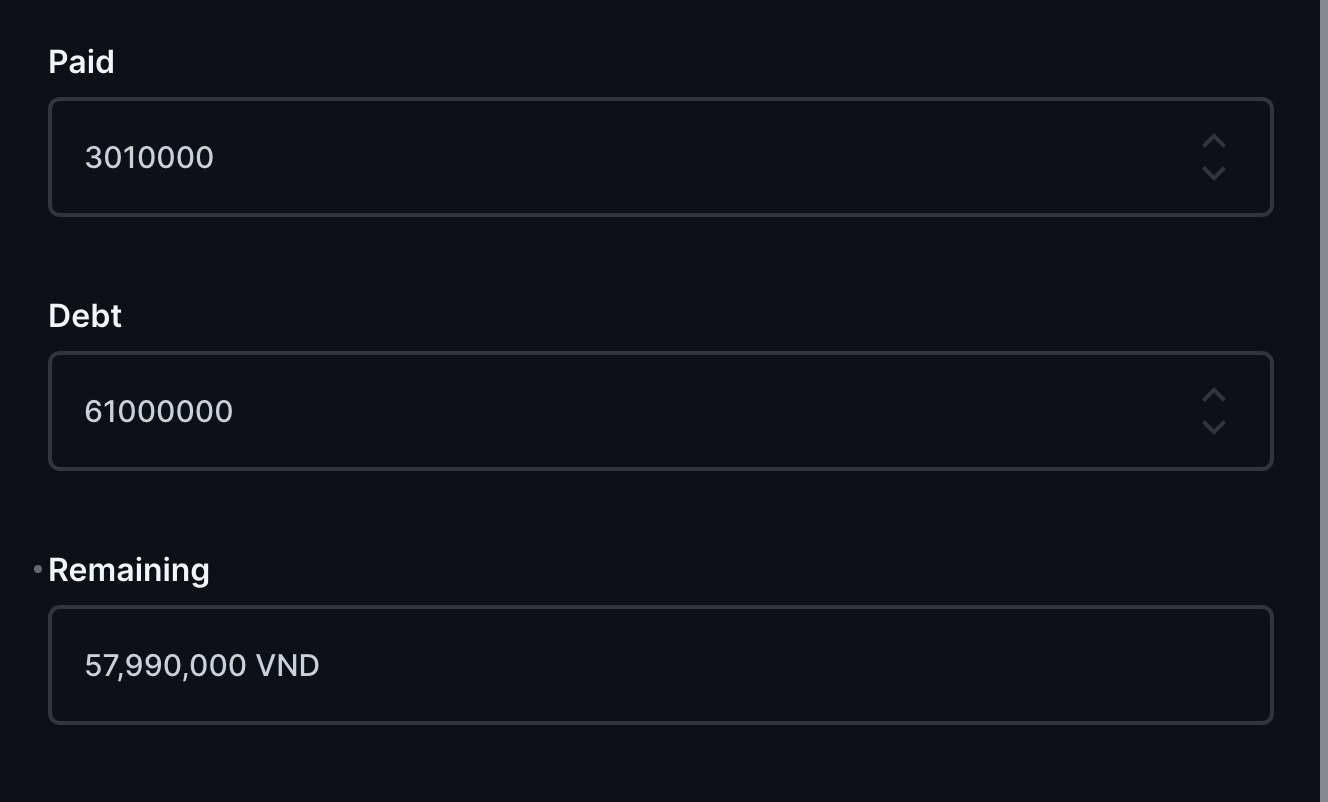Screen dimensions: 1328x802
Task: Click the 57,990,000 amount in the Remaining box
Action: tap(166, 665)
